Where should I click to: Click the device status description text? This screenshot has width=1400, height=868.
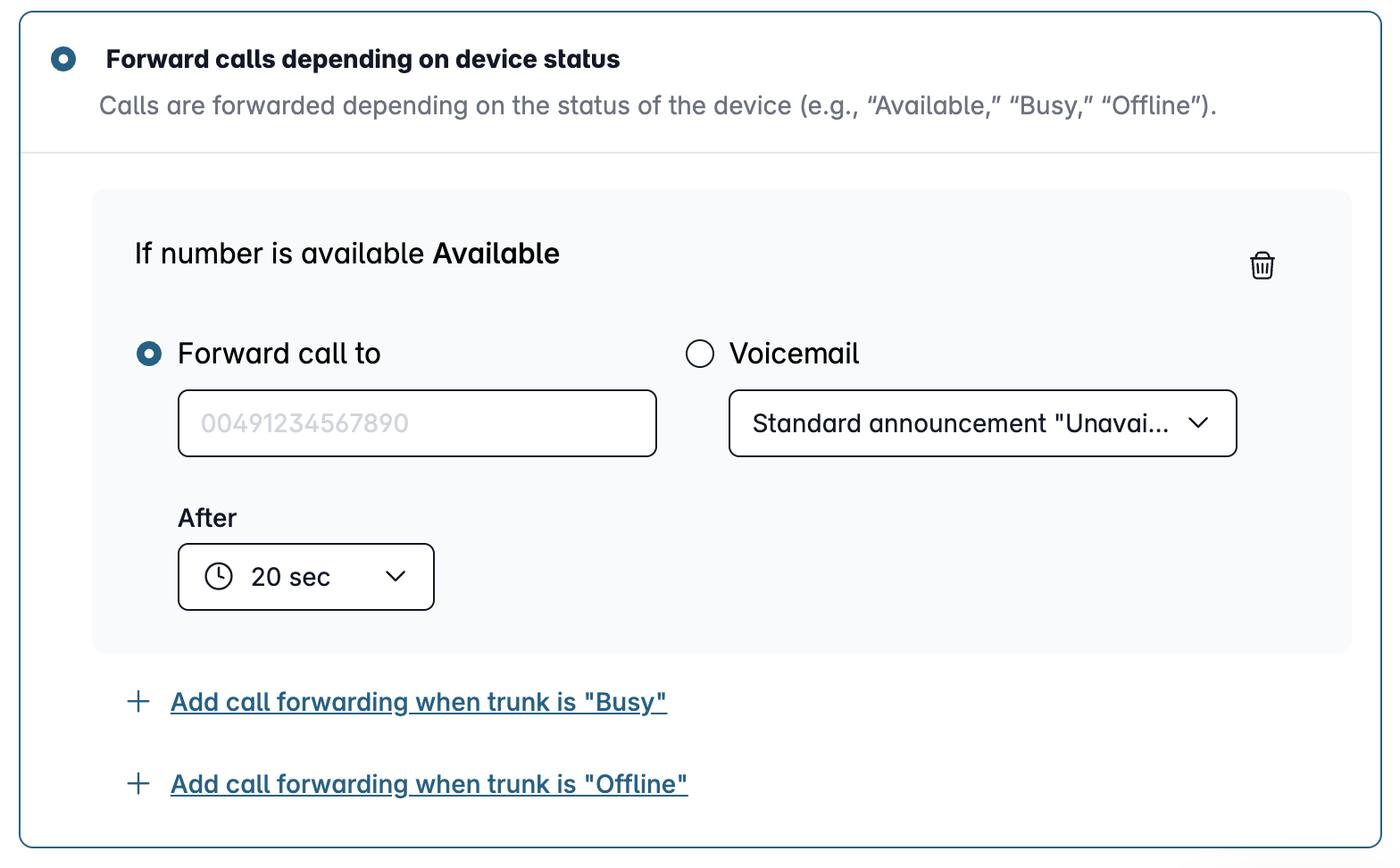coord(657,105)
